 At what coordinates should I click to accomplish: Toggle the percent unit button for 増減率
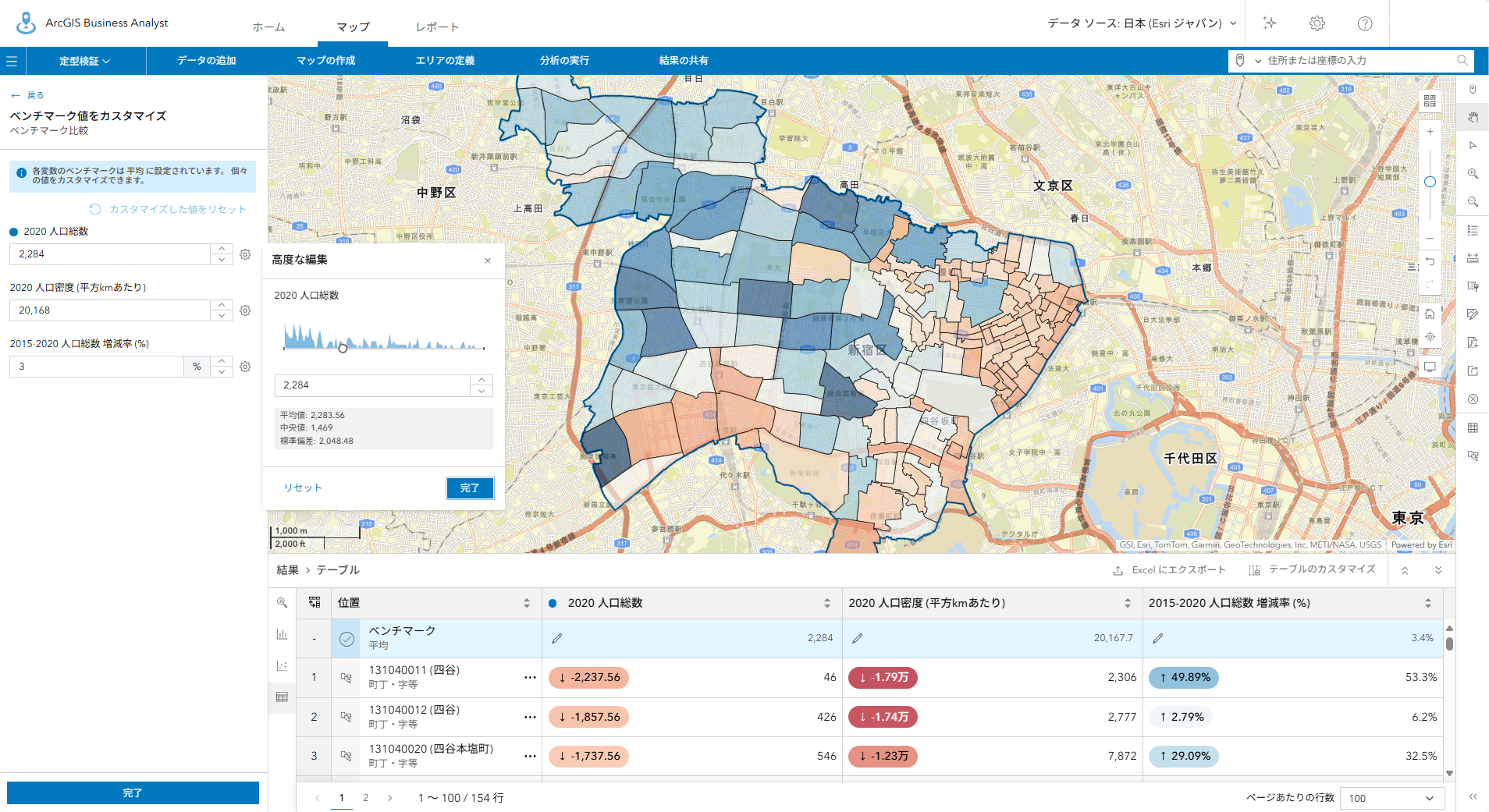197,367
